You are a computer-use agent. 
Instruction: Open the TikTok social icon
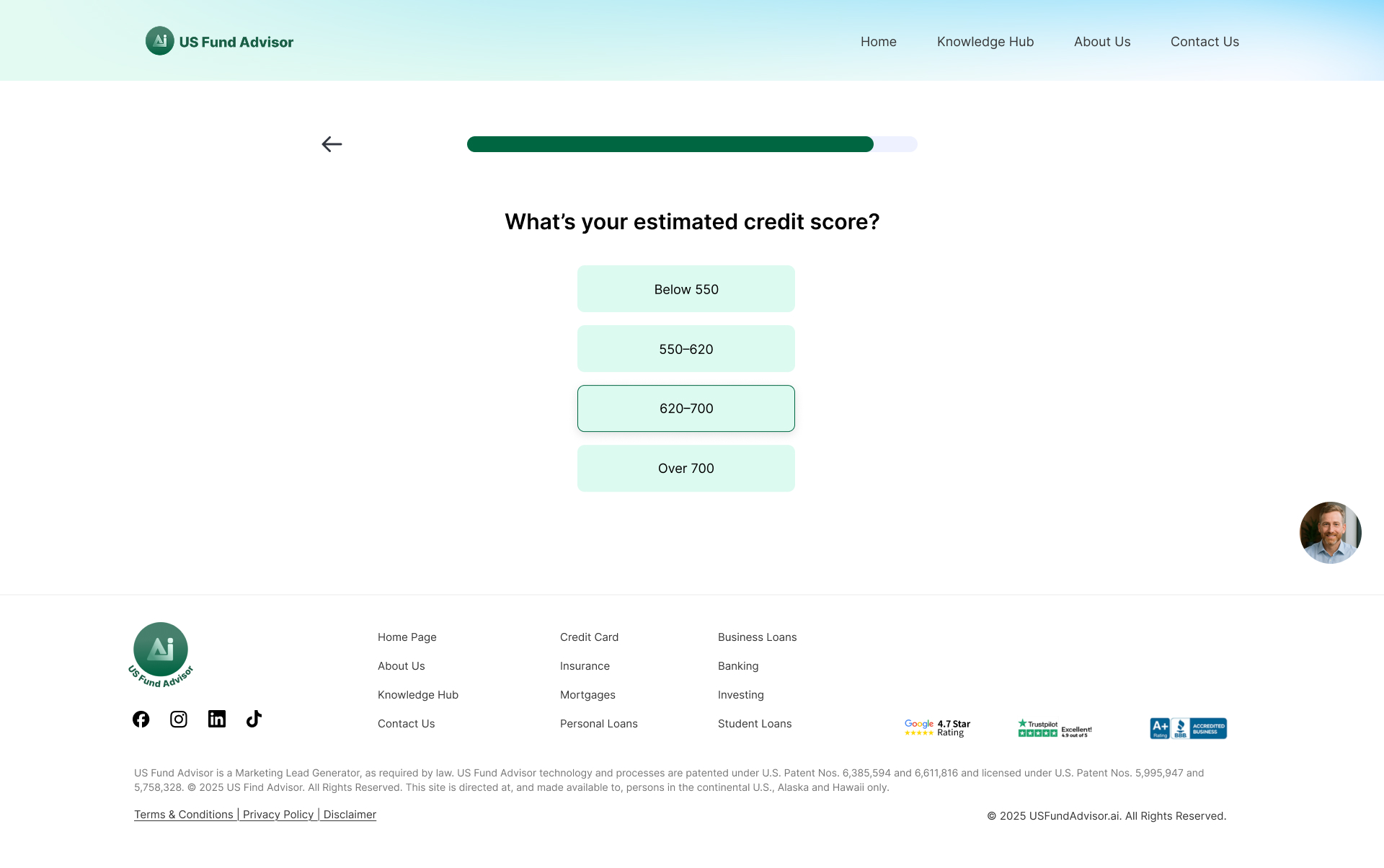click(254, 719)
